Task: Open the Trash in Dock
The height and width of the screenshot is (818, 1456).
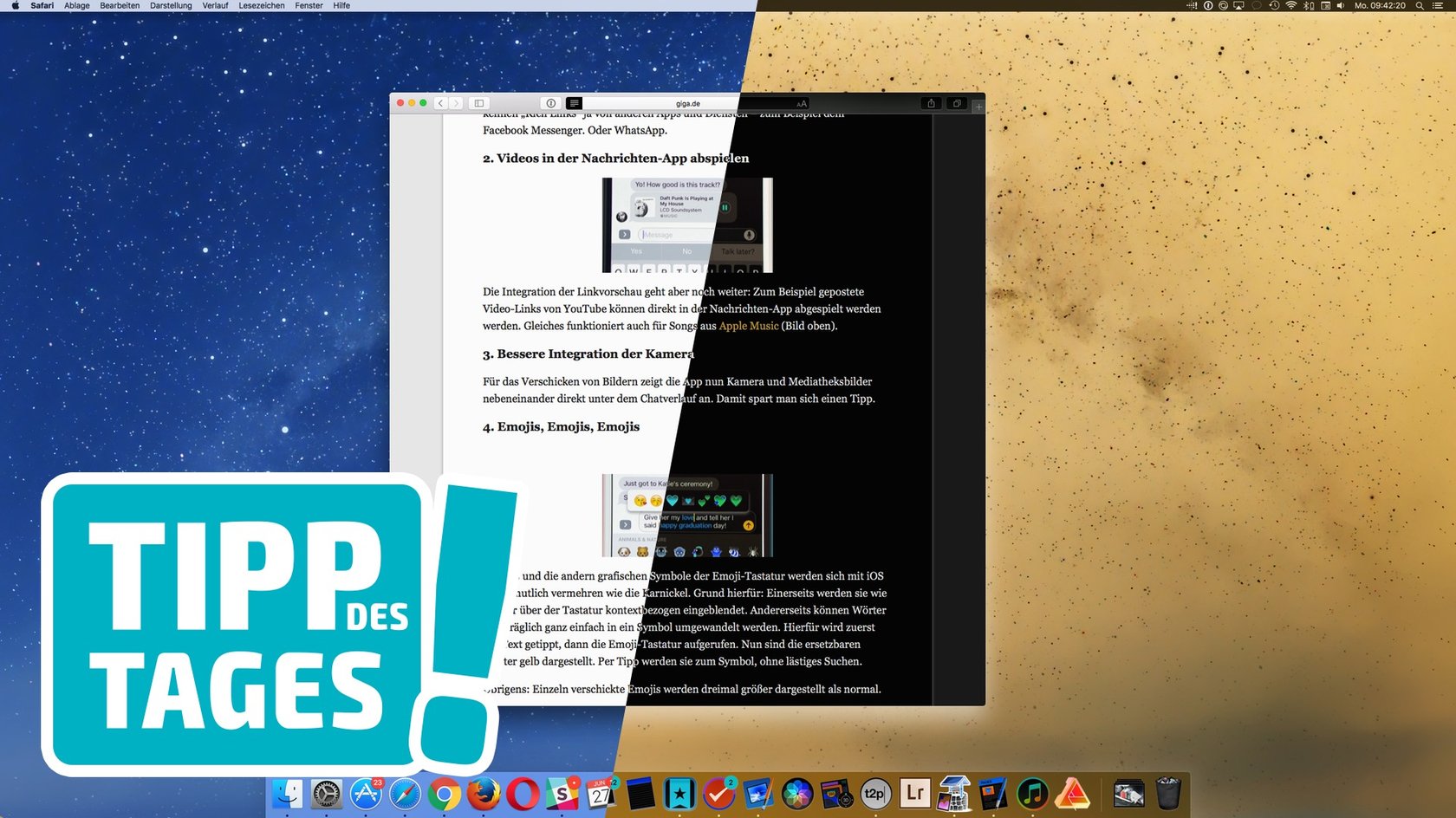Action: point(1168,794)
